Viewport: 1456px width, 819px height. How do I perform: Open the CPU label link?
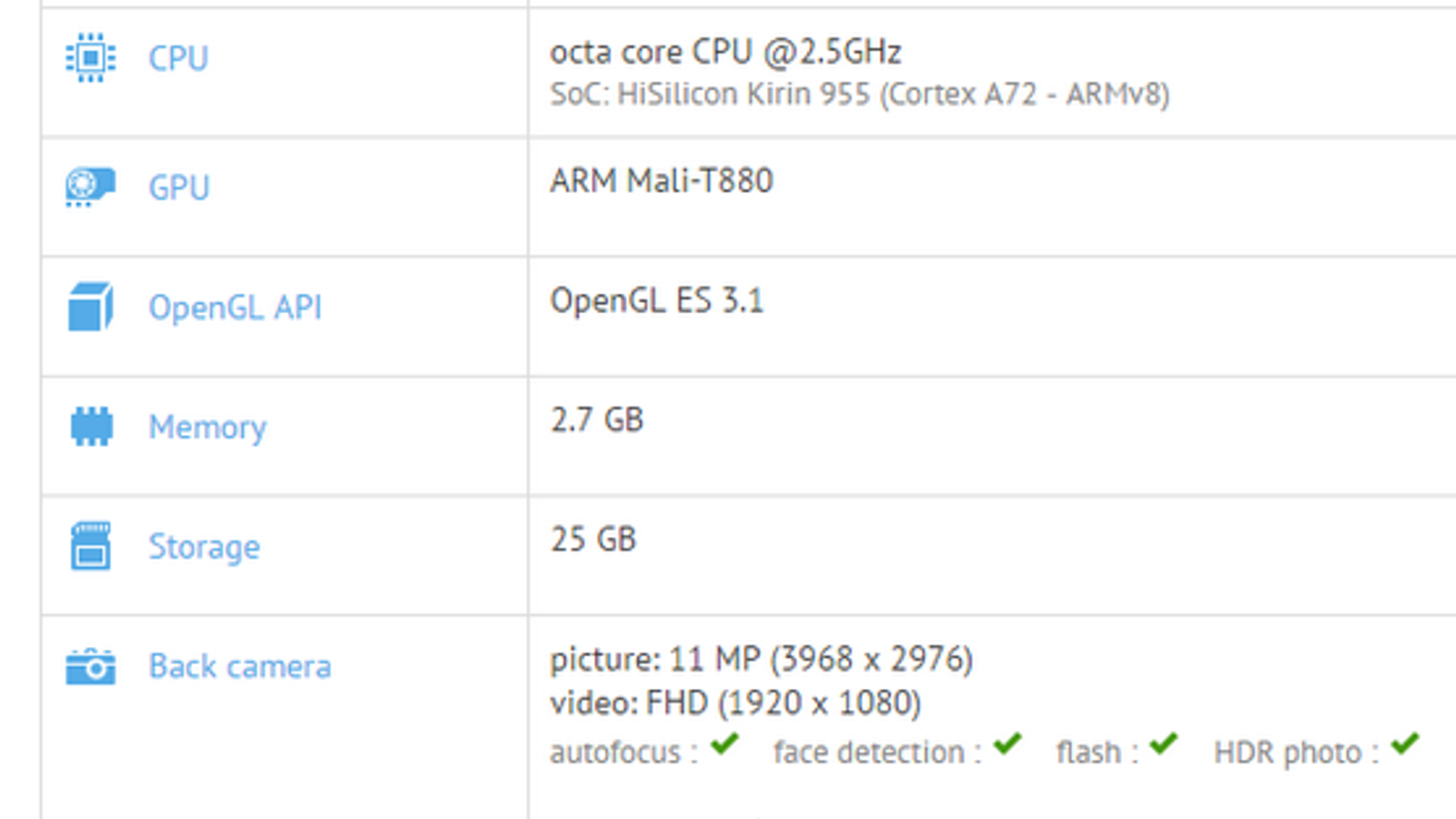[178, 58]
